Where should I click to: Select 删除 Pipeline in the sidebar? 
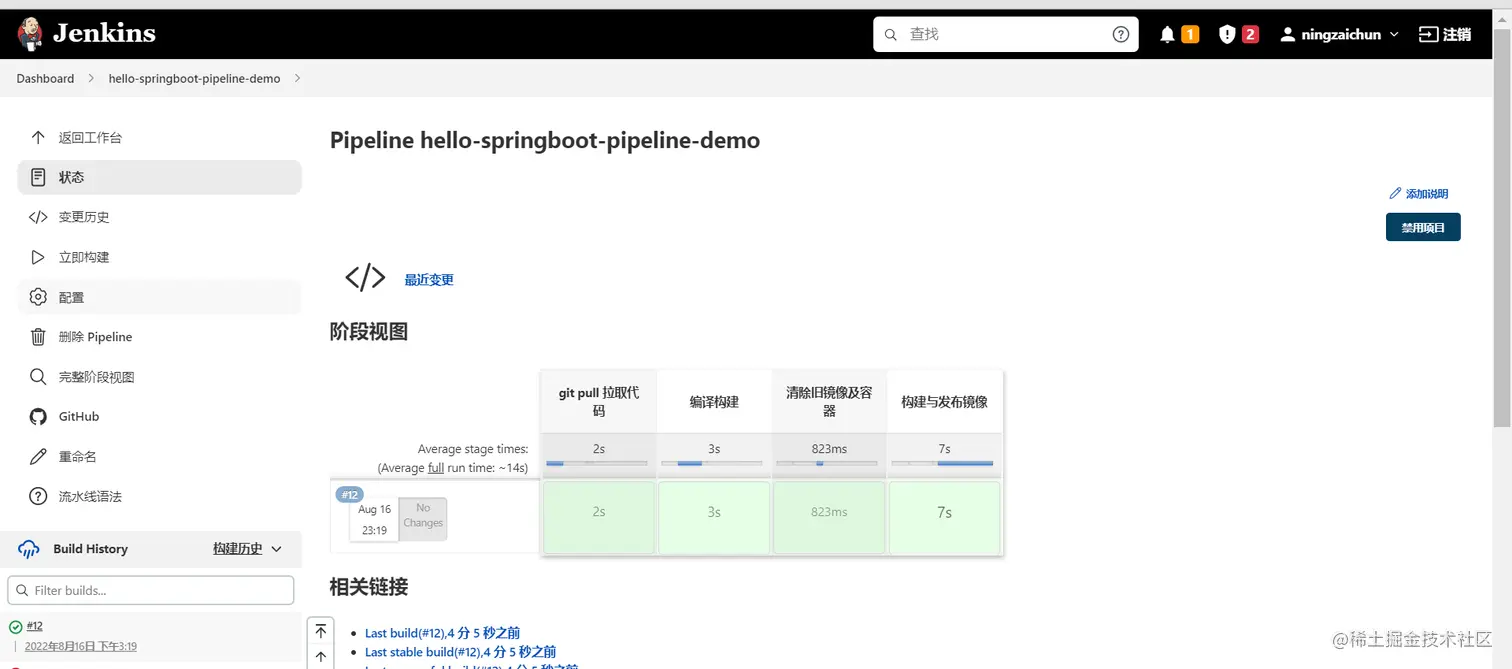pos(159,337)
